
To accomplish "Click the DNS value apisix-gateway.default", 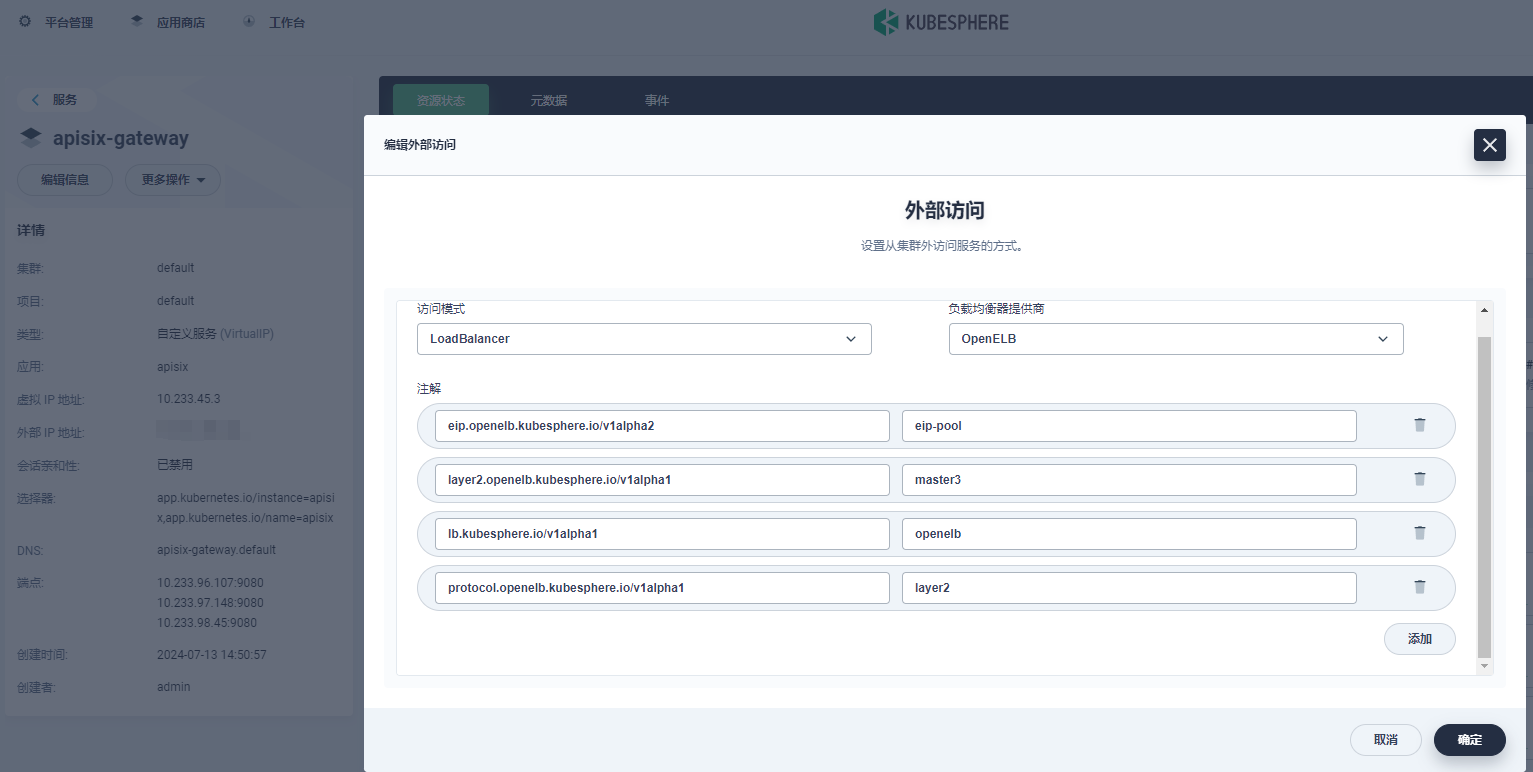I will [x=216, y=550].
